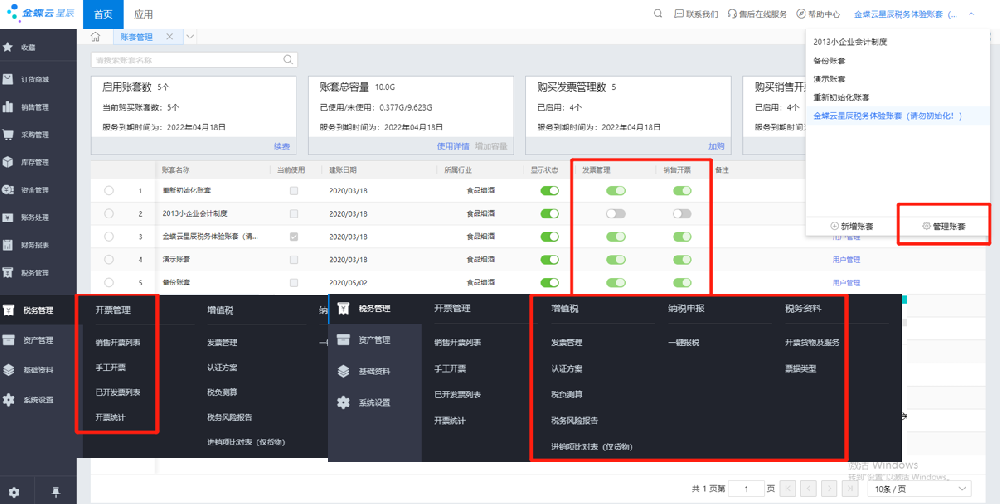Switch to the 首页 top tab
Screen dimensions: 1000x504
[103, 14]
